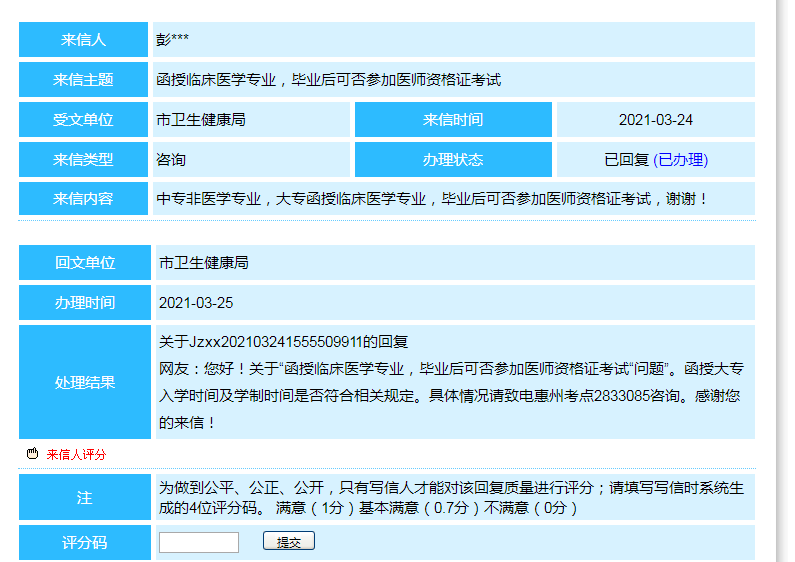The image size is (795, 562).
Task: Click the 回文单位 label cell
Action: point(84,263)
